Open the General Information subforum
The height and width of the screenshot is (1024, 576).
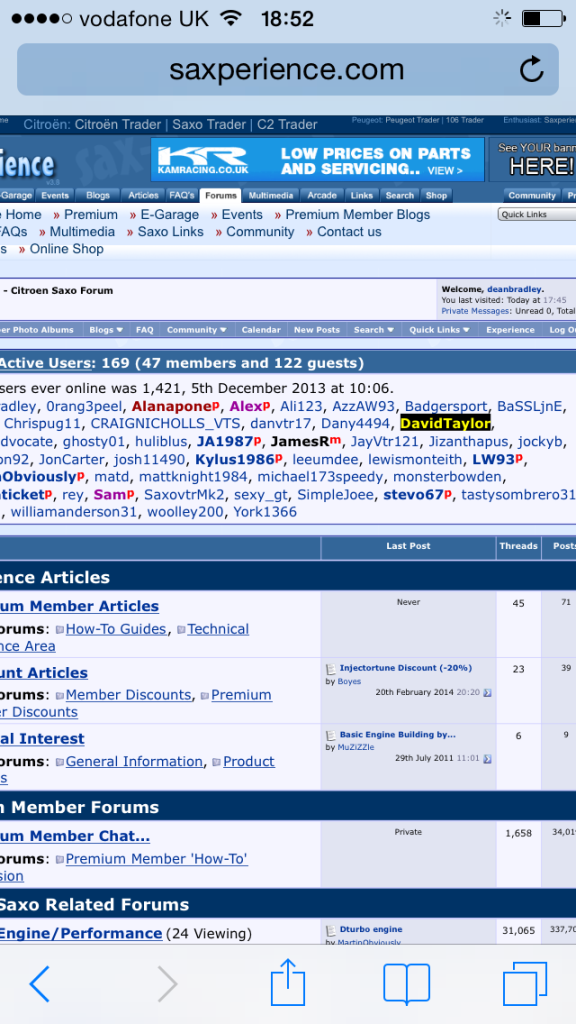pos(135,761)
